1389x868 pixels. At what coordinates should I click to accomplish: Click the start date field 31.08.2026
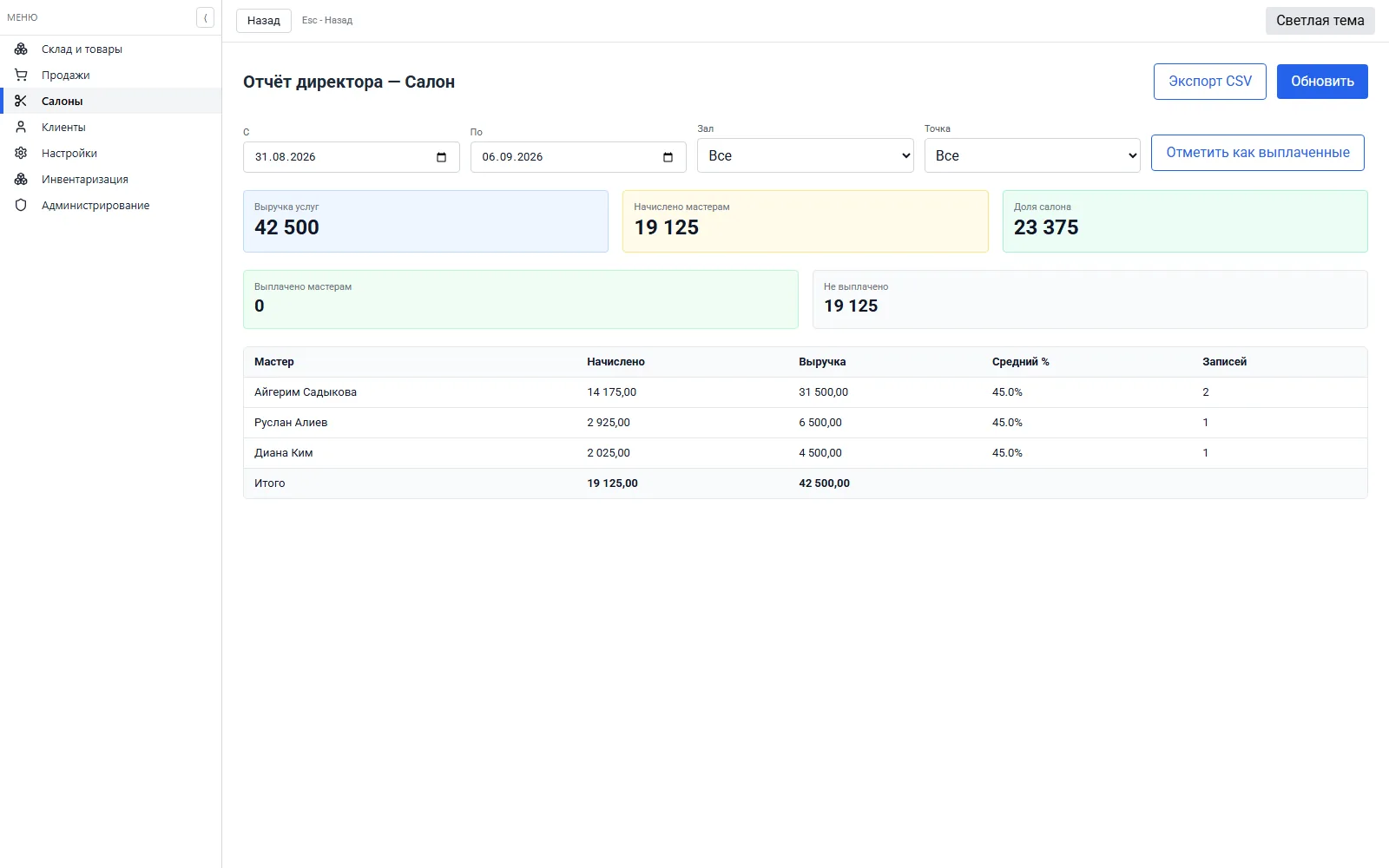351,157
